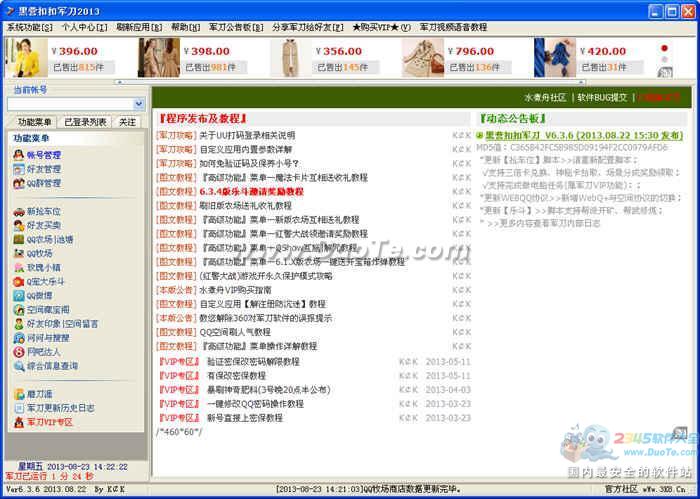Click the 空间藏宝阁 icon

tap(19, 310)
